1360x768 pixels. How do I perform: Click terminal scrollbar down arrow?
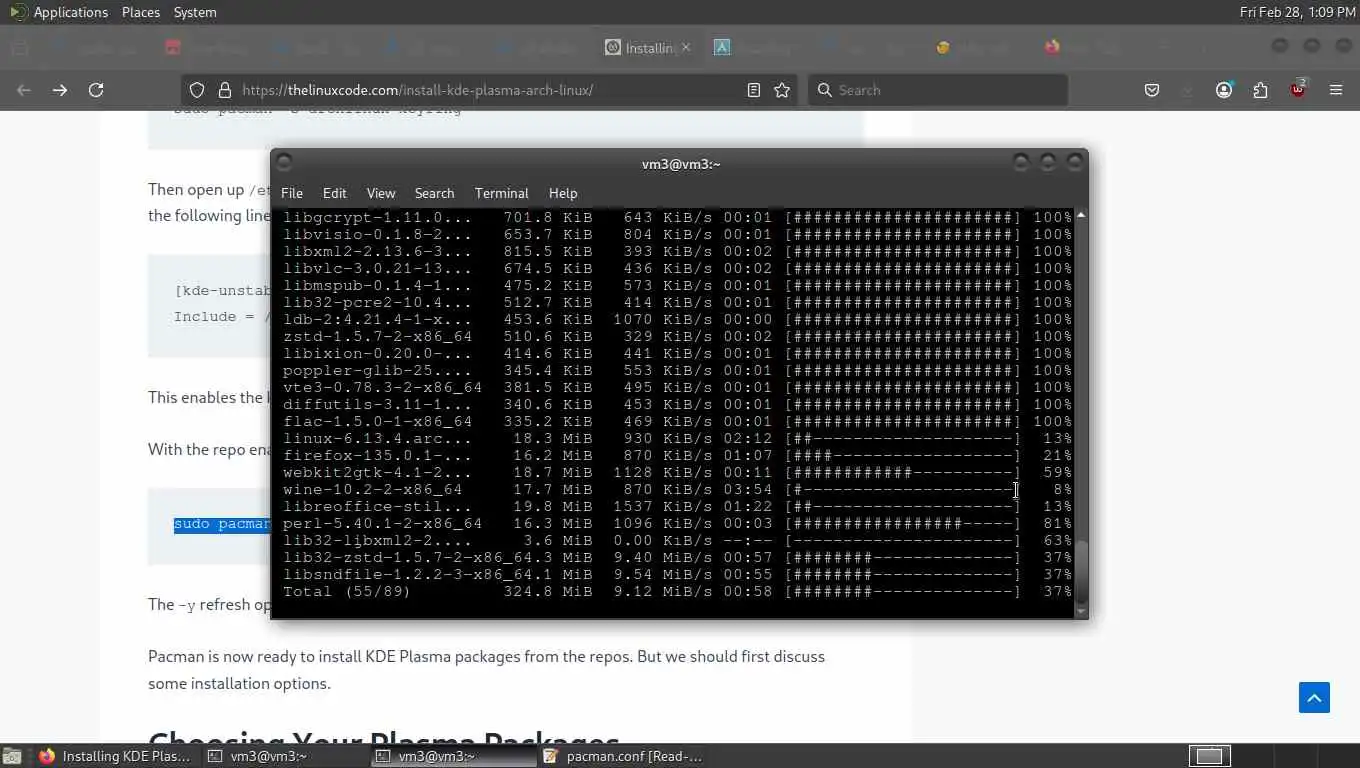click(1081, 611)
